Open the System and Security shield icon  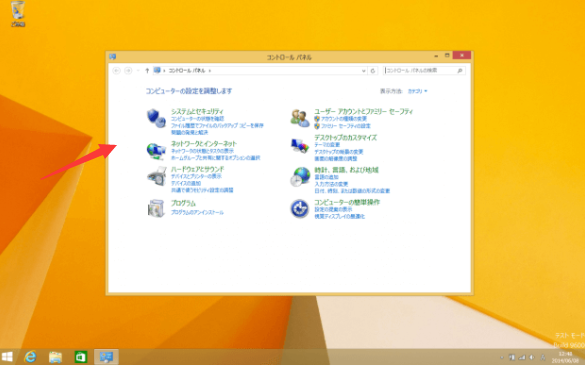pos(156,118)
